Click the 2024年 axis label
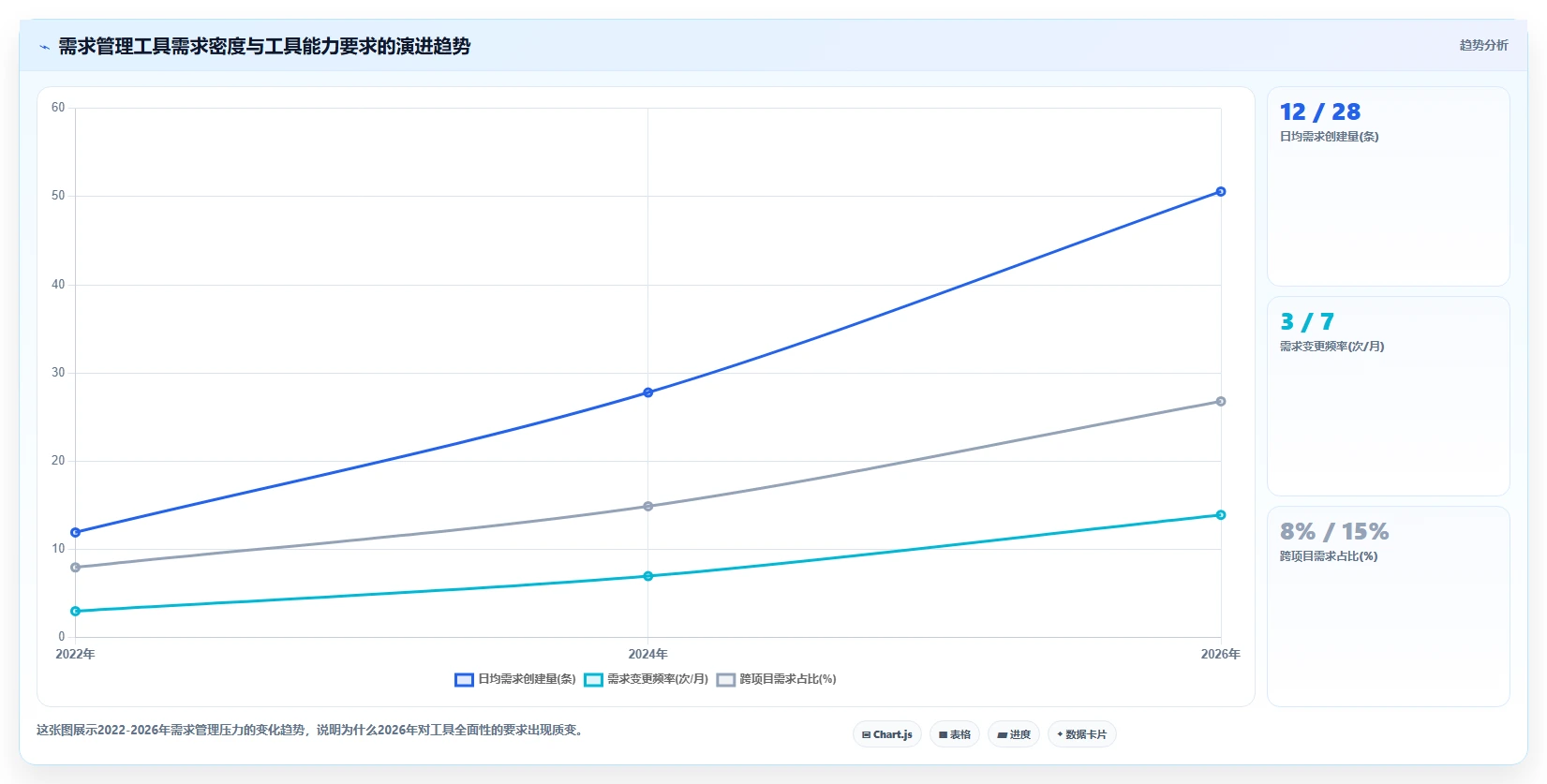1547x784 pixels. [648, 655]
